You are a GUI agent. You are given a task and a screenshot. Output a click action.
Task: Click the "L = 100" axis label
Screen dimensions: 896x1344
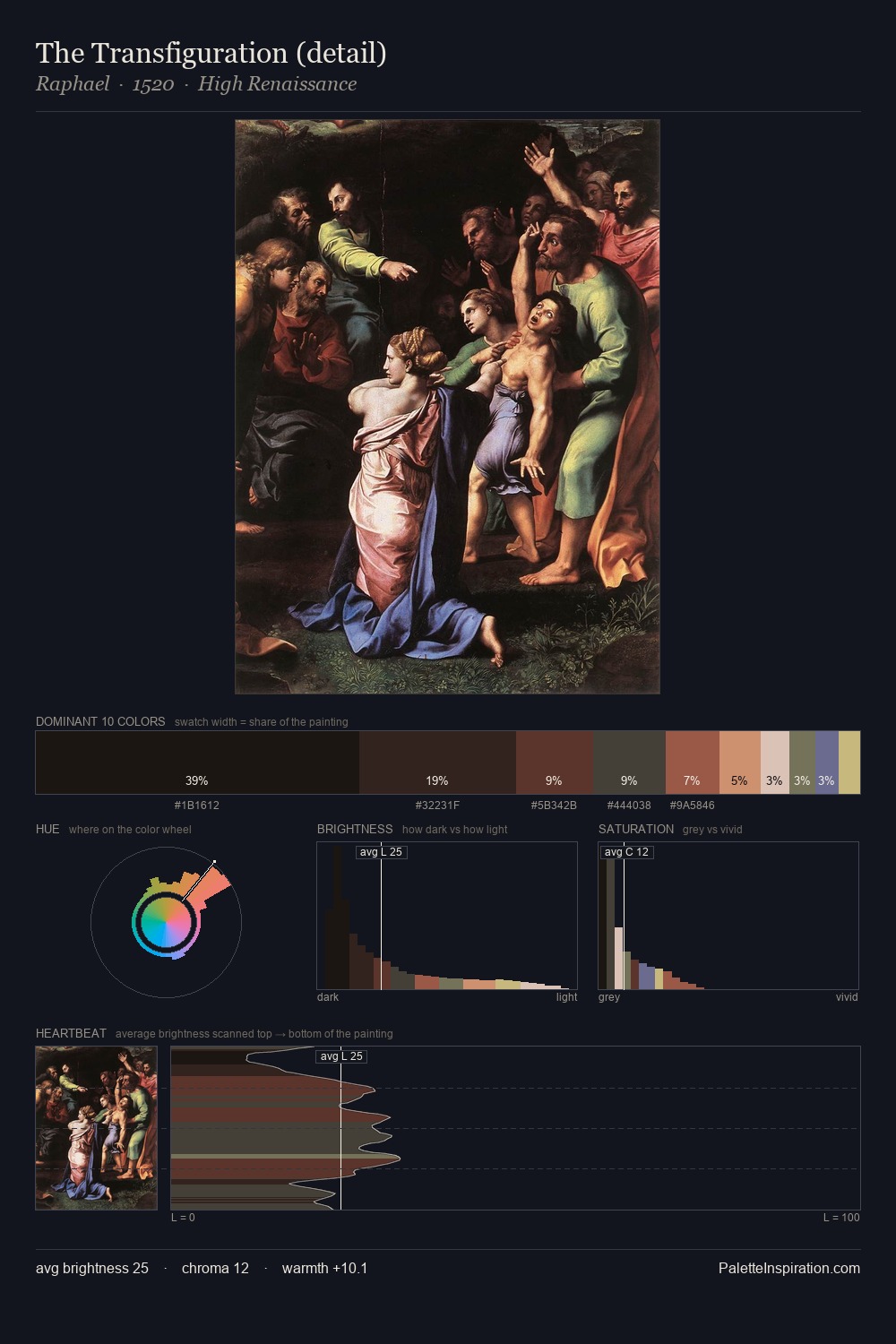point(841,1218)
